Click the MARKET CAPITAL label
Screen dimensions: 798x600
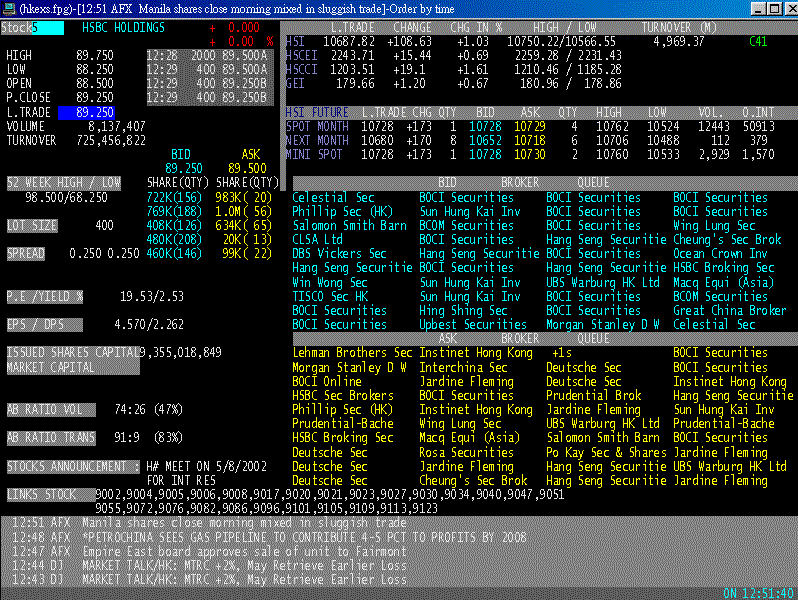tap(73, 367)
